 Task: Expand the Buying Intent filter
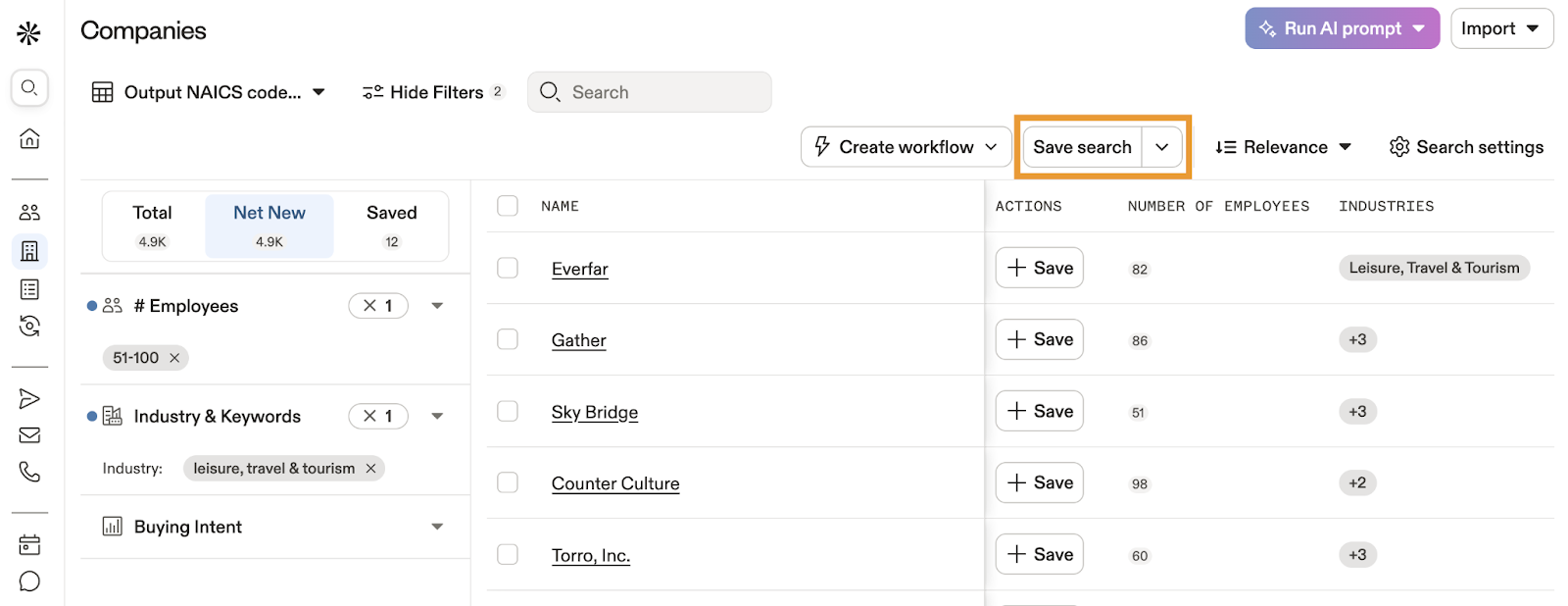click(x=437, y=527)
